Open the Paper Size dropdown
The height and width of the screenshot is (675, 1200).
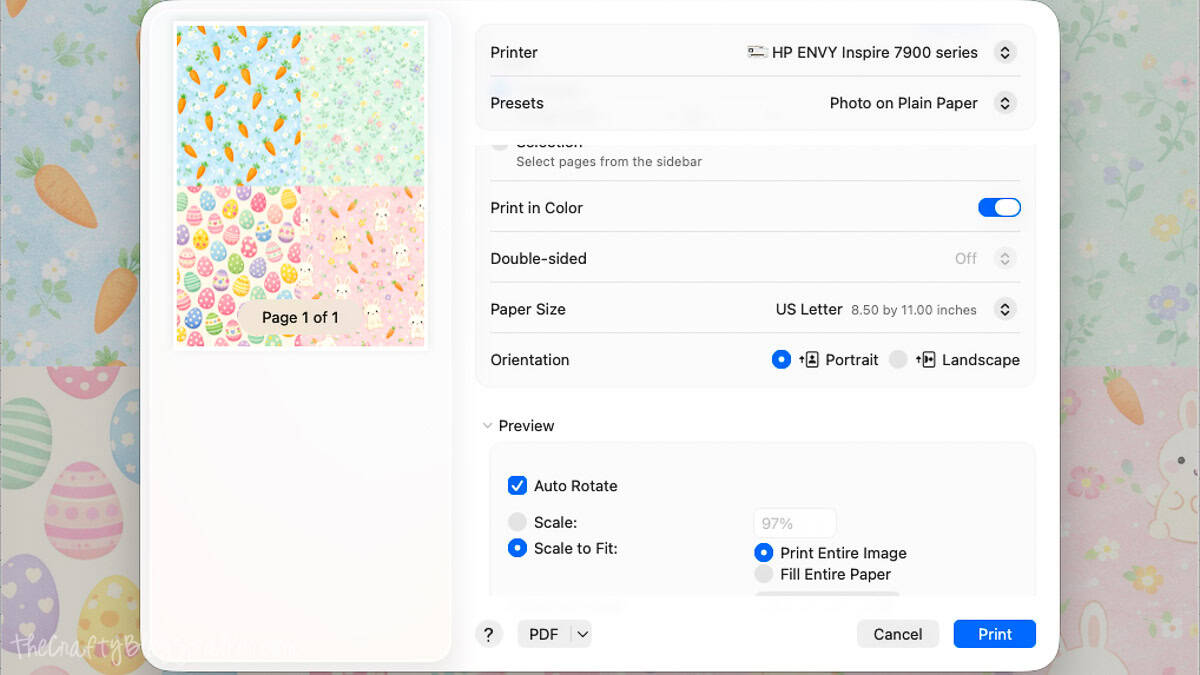point(1005,309)
